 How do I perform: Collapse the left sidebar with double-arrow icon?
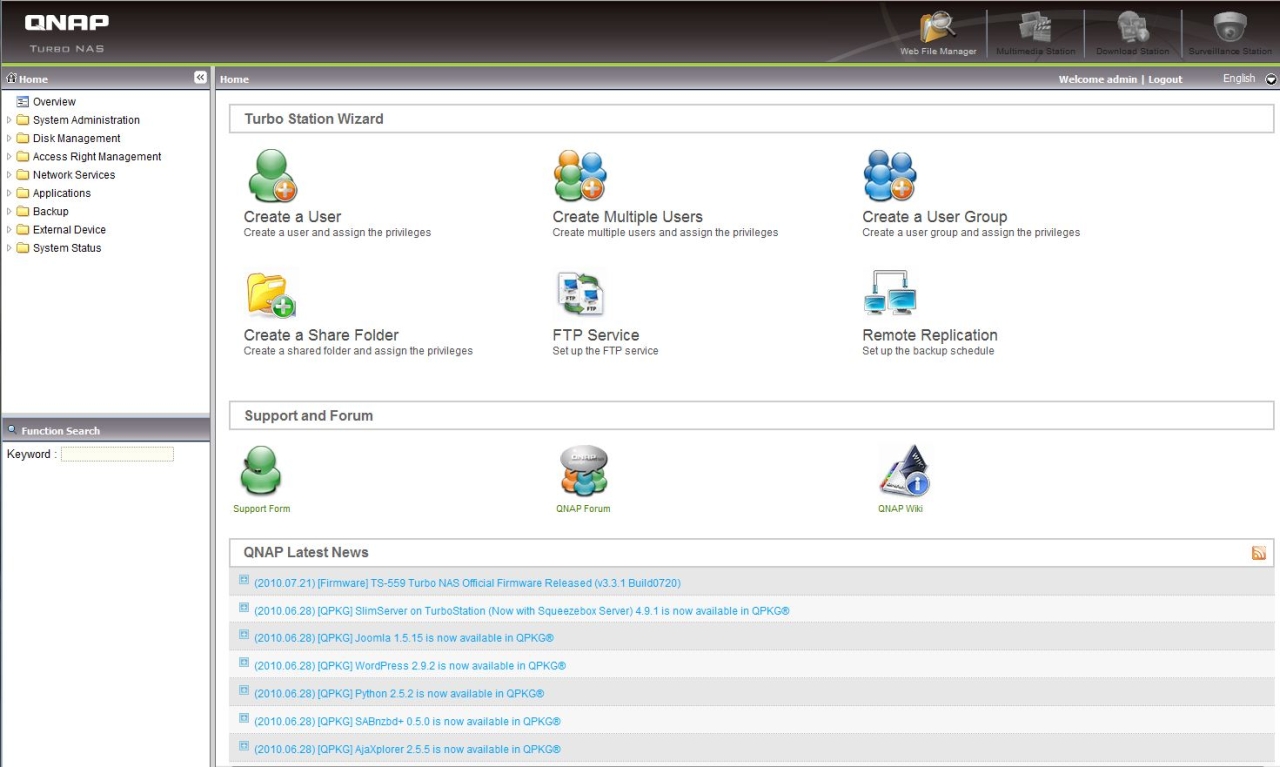[200, 77]
